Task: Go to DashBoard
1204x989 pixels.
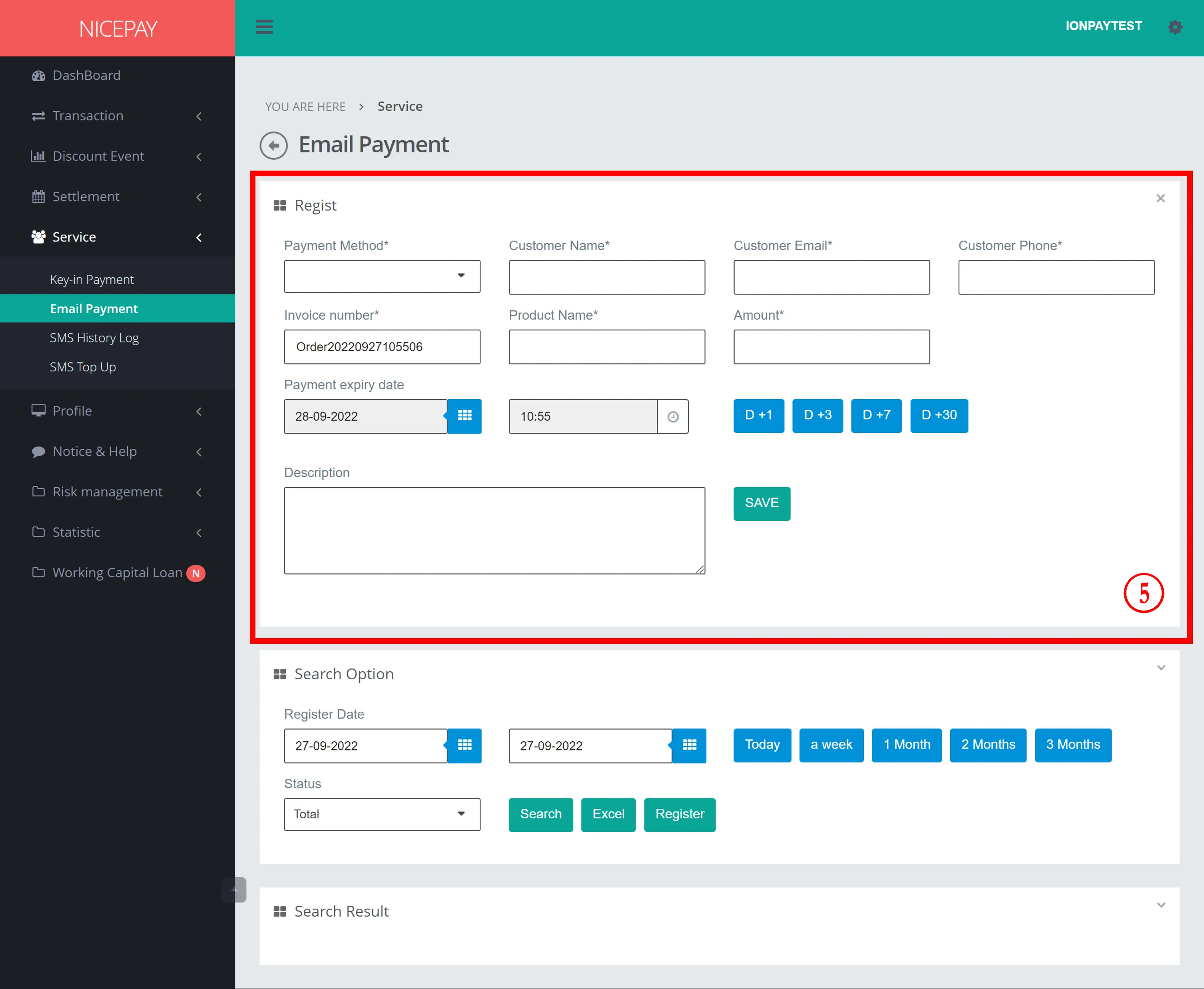Action: click(87, 75)
